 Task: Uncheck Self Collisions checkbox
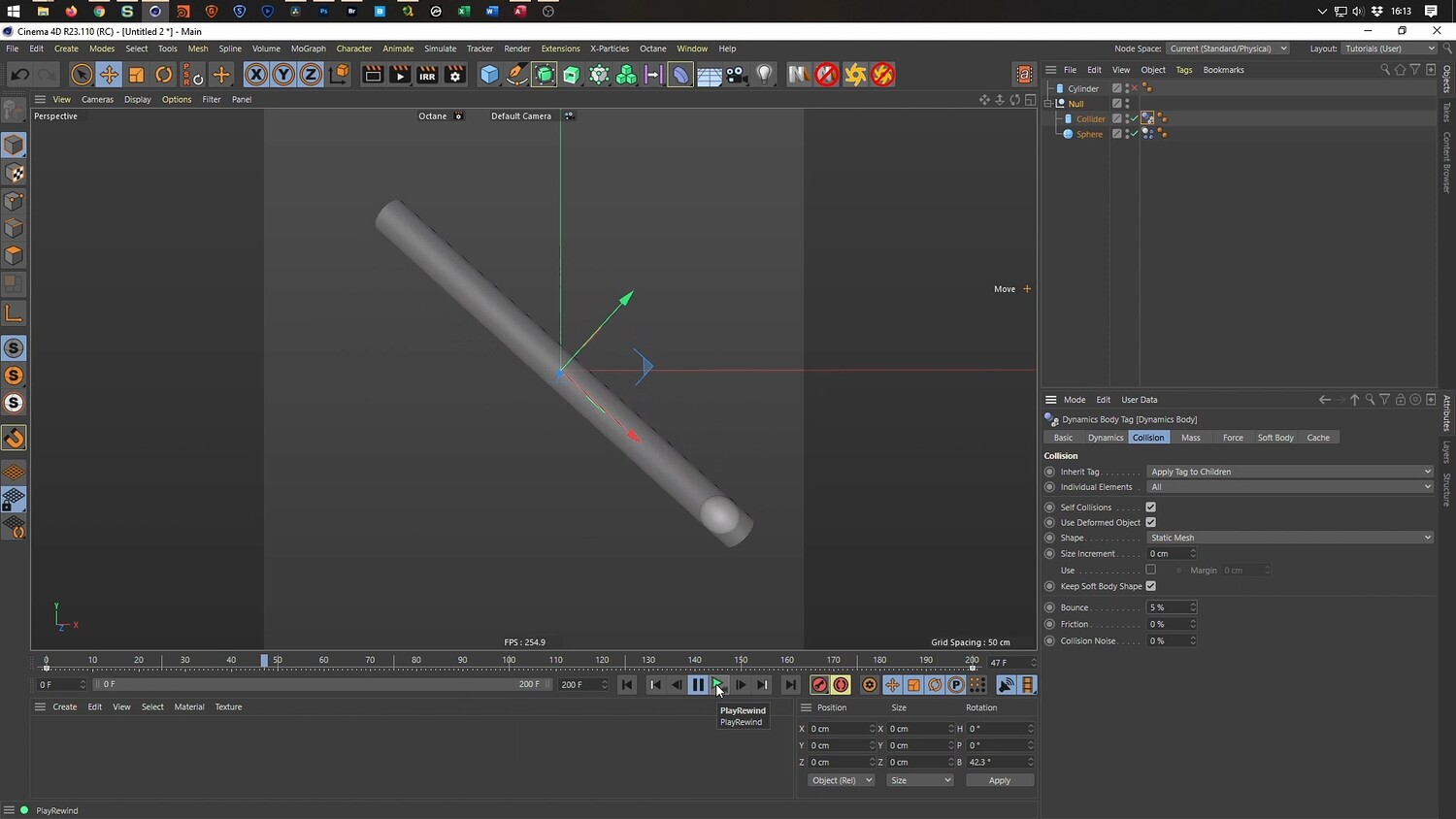pos(1150,507)
